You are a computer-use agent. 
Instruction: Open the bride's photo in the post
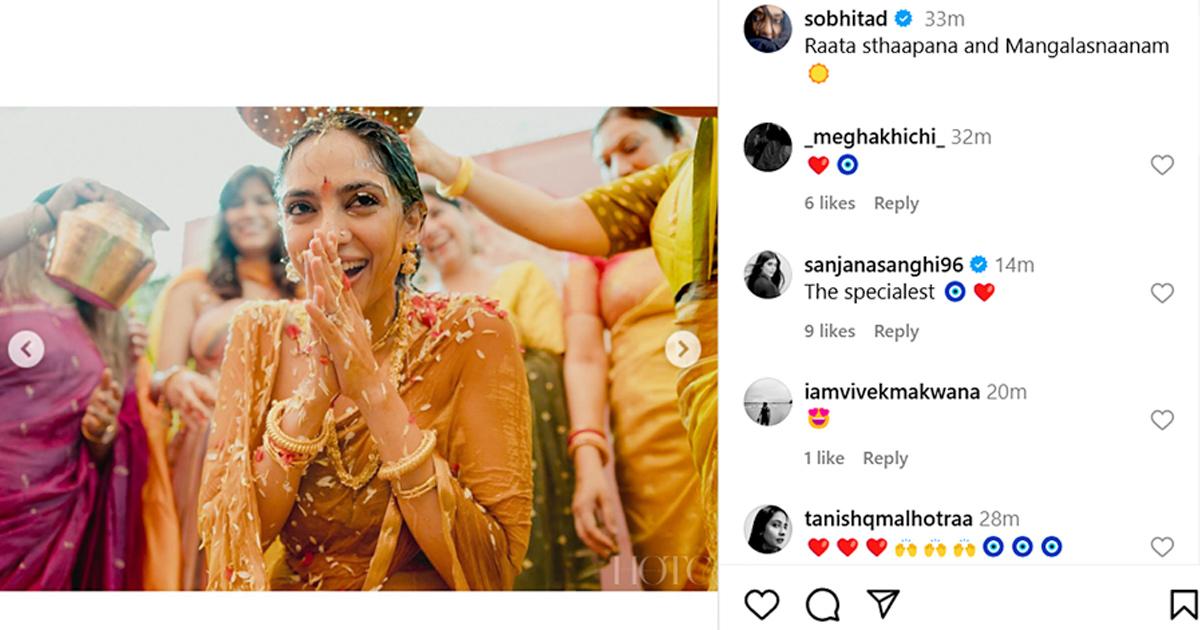[x=358, y=348]
